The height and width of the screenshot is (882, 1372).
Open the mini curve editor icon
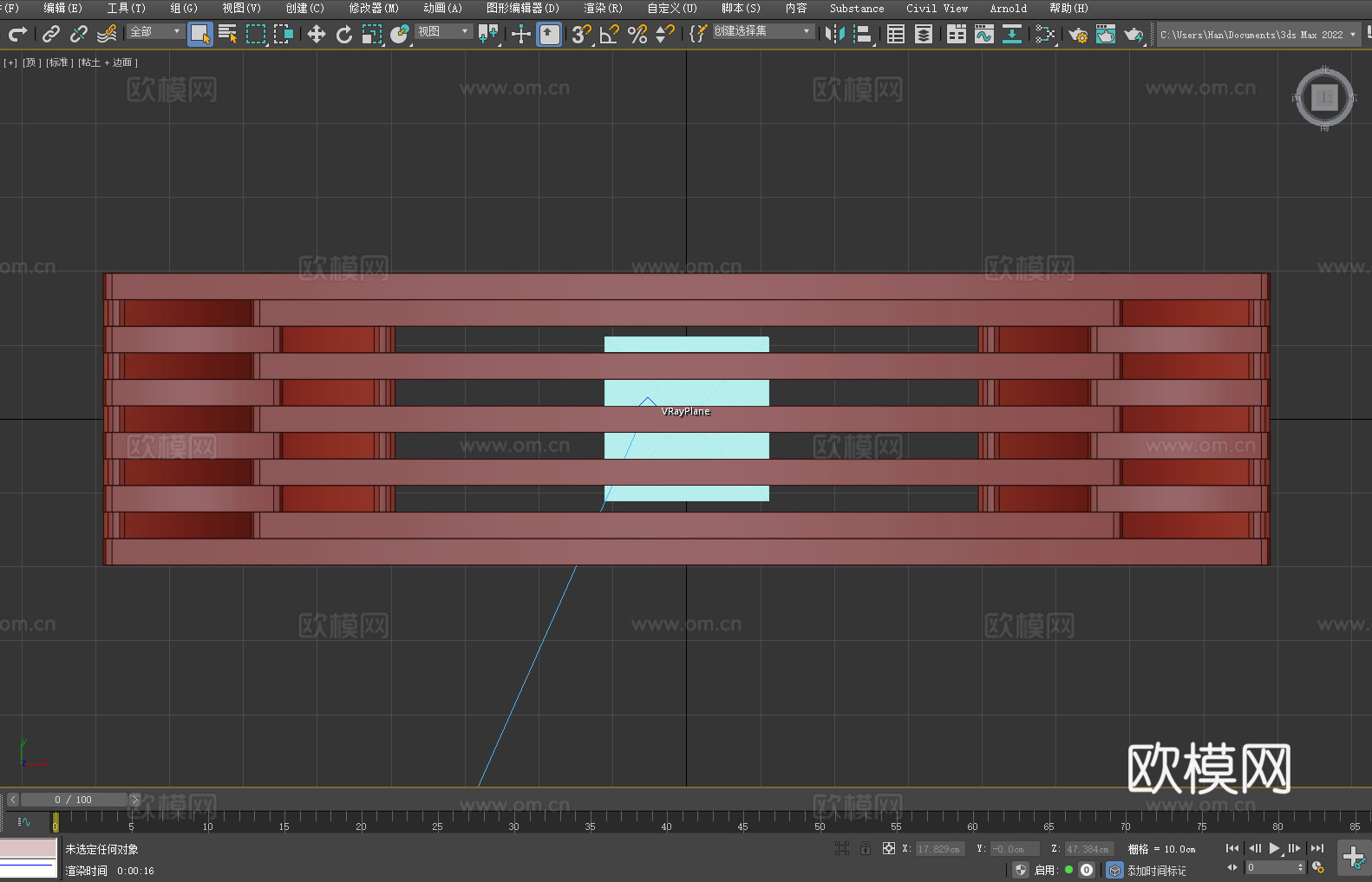[24, 821]
